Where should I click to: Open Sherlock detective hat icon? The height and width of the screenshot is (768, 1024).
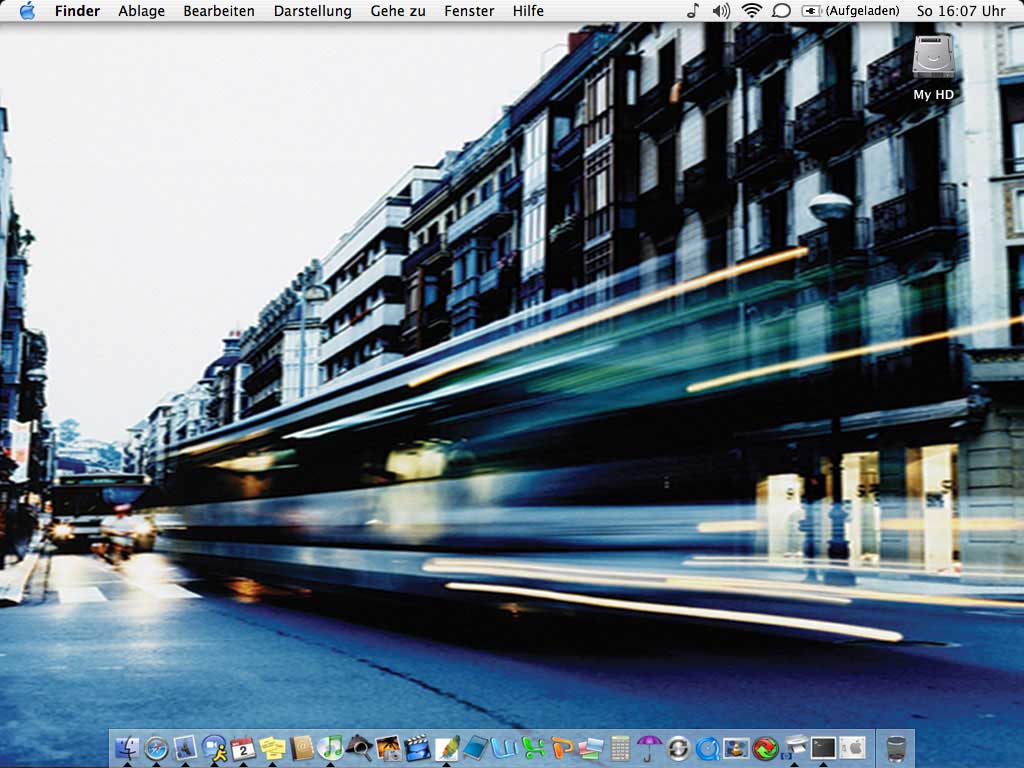(359, 748)
